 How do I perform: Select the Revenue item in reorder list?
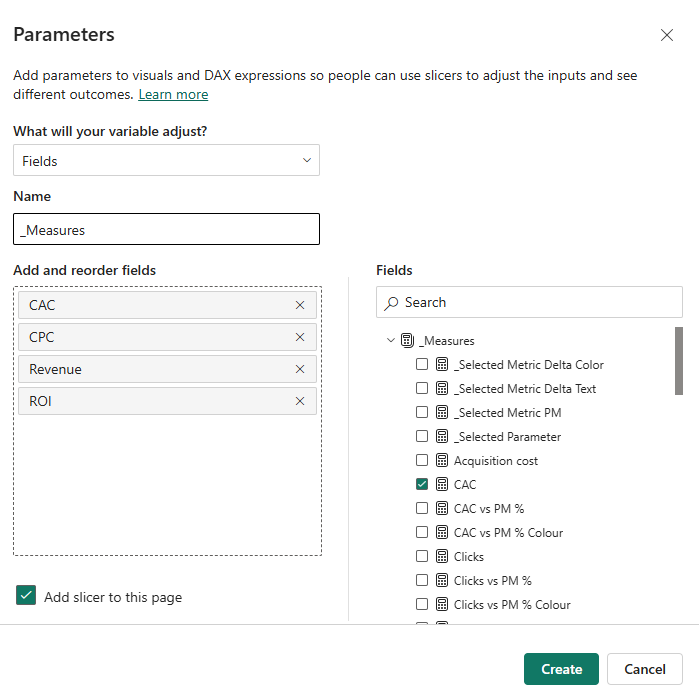click(167, 369)
